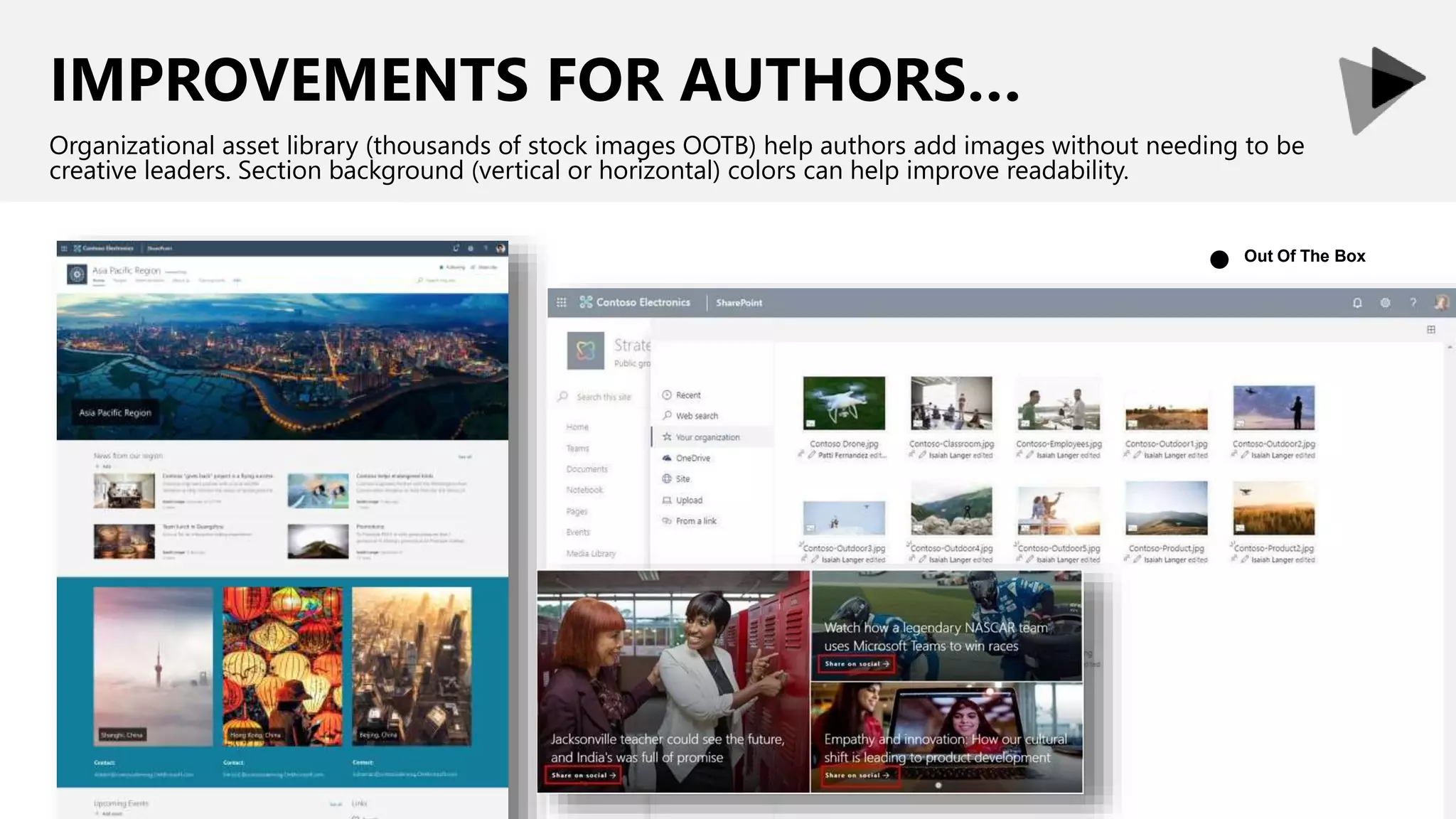Click the Out Of The Box legend label

pyautogui.click(x=1305, y=257)
